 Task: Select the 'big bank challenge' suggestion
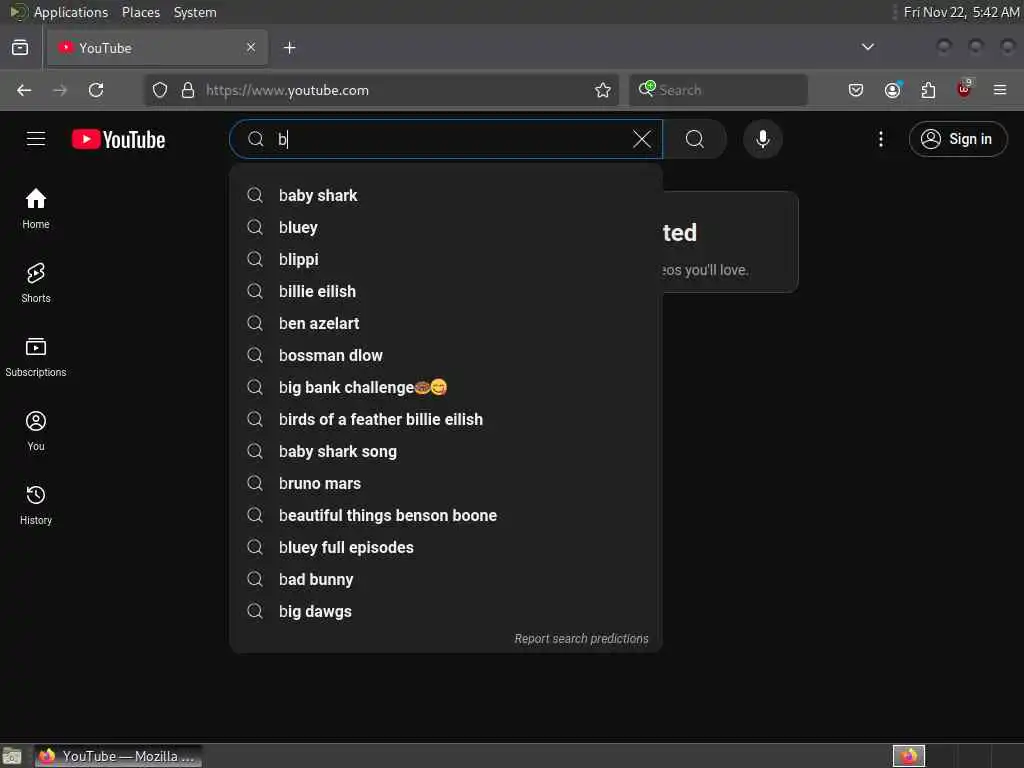(446, 387)
